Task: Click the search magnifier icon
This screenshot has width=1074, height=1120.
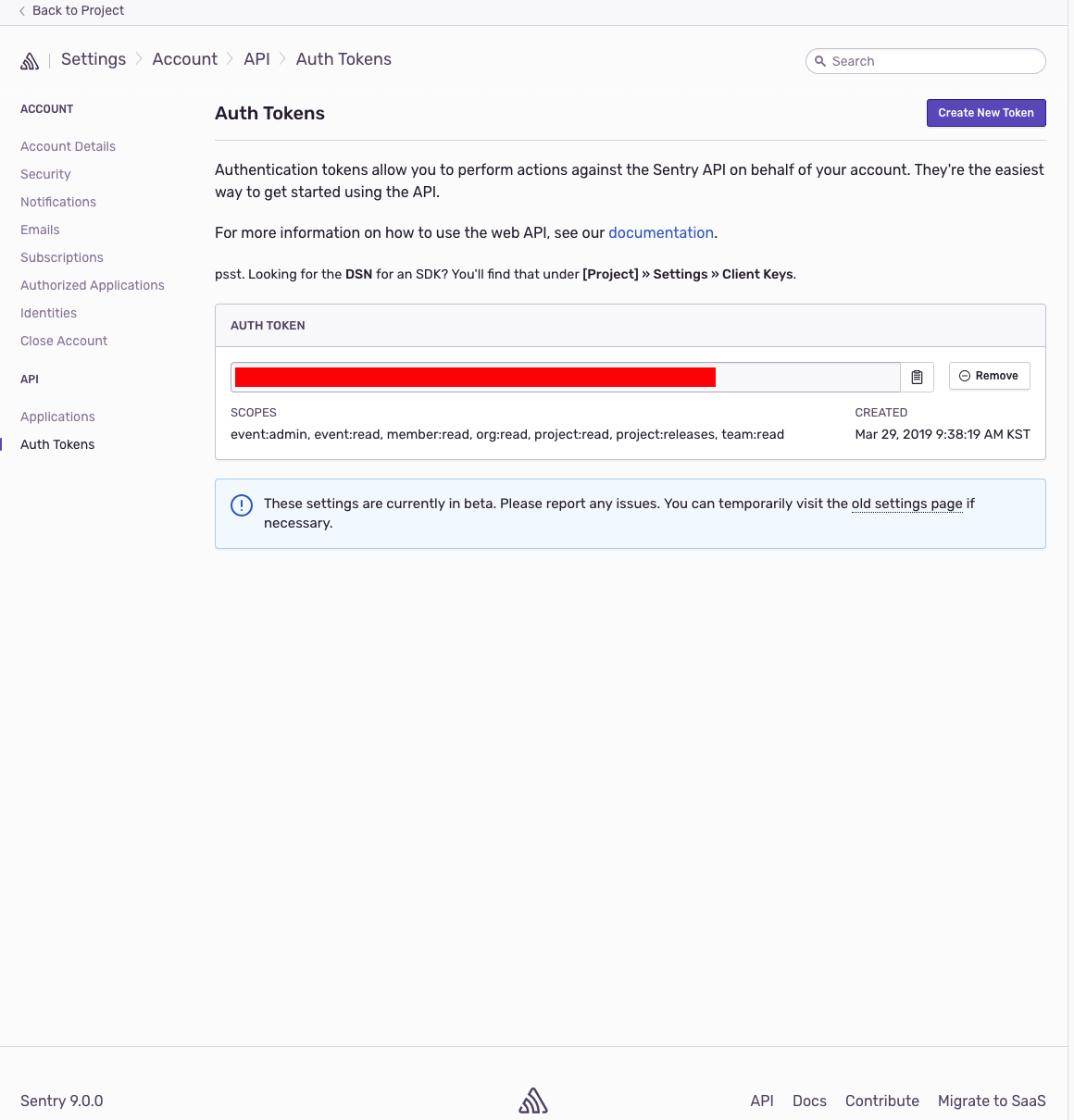Action: 820,61
